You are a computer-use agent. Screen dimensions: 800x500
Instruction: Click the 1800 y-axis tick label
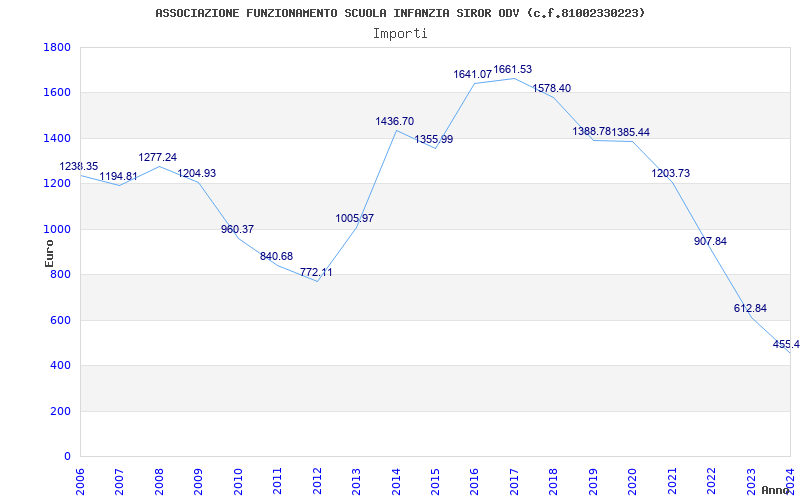(57, 47)
